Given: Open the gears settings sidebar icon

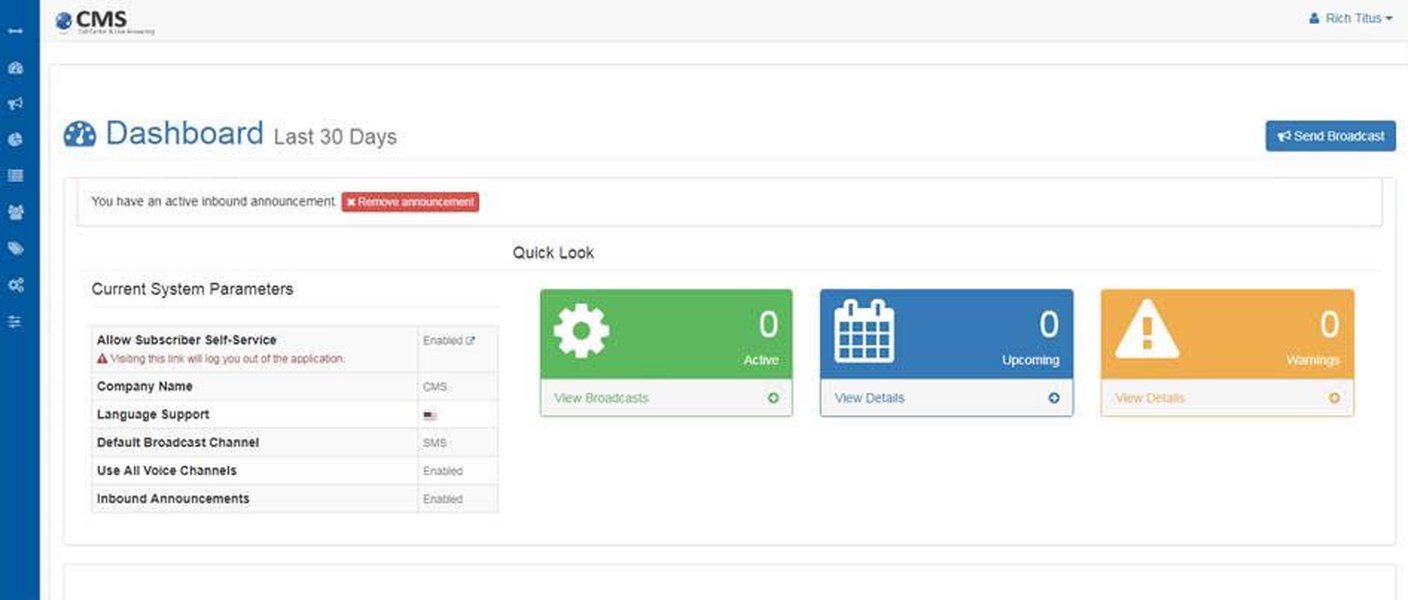Looking at the screenshot, I should (x=15, y=285).
